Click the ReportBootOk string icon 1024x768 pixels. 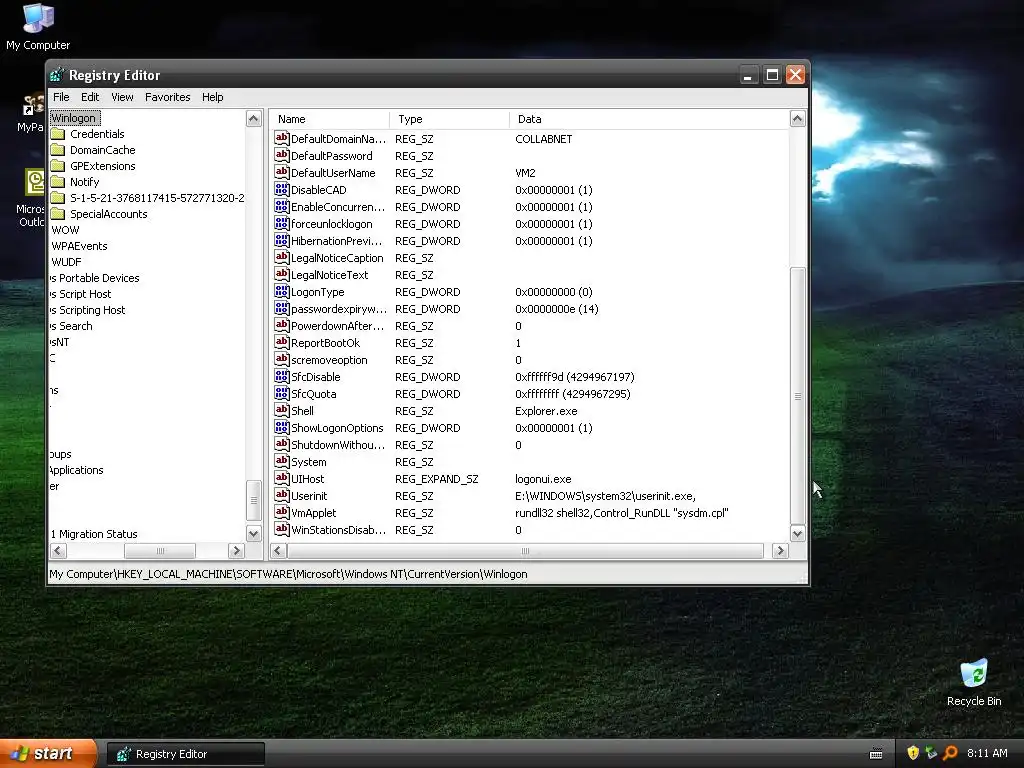(x=281, y=342)
